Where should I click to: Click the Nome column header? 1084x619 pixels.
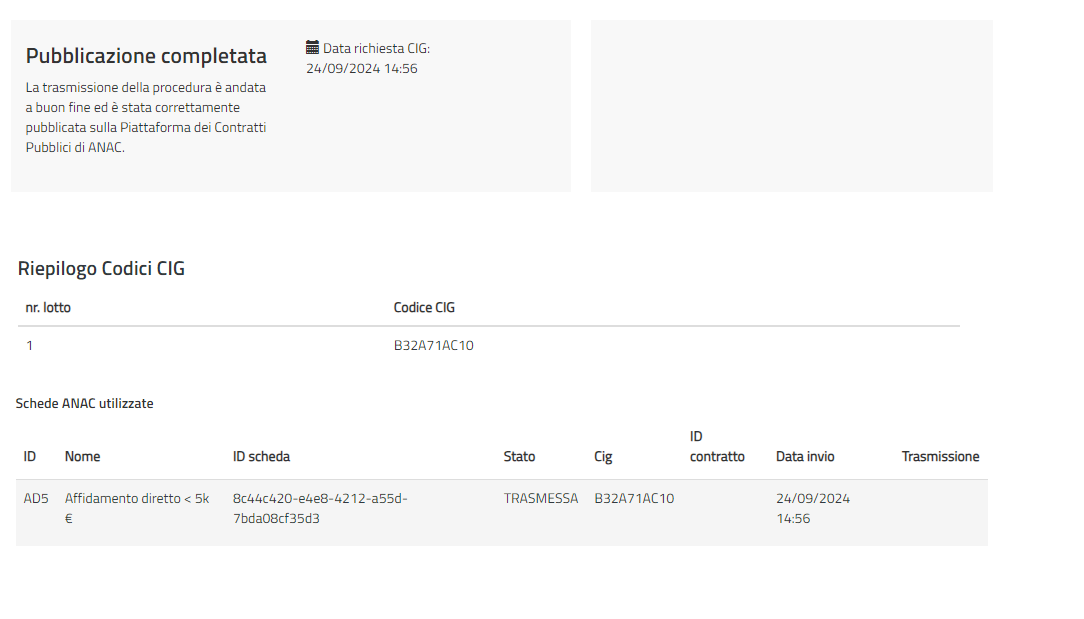tap(82, 456)
